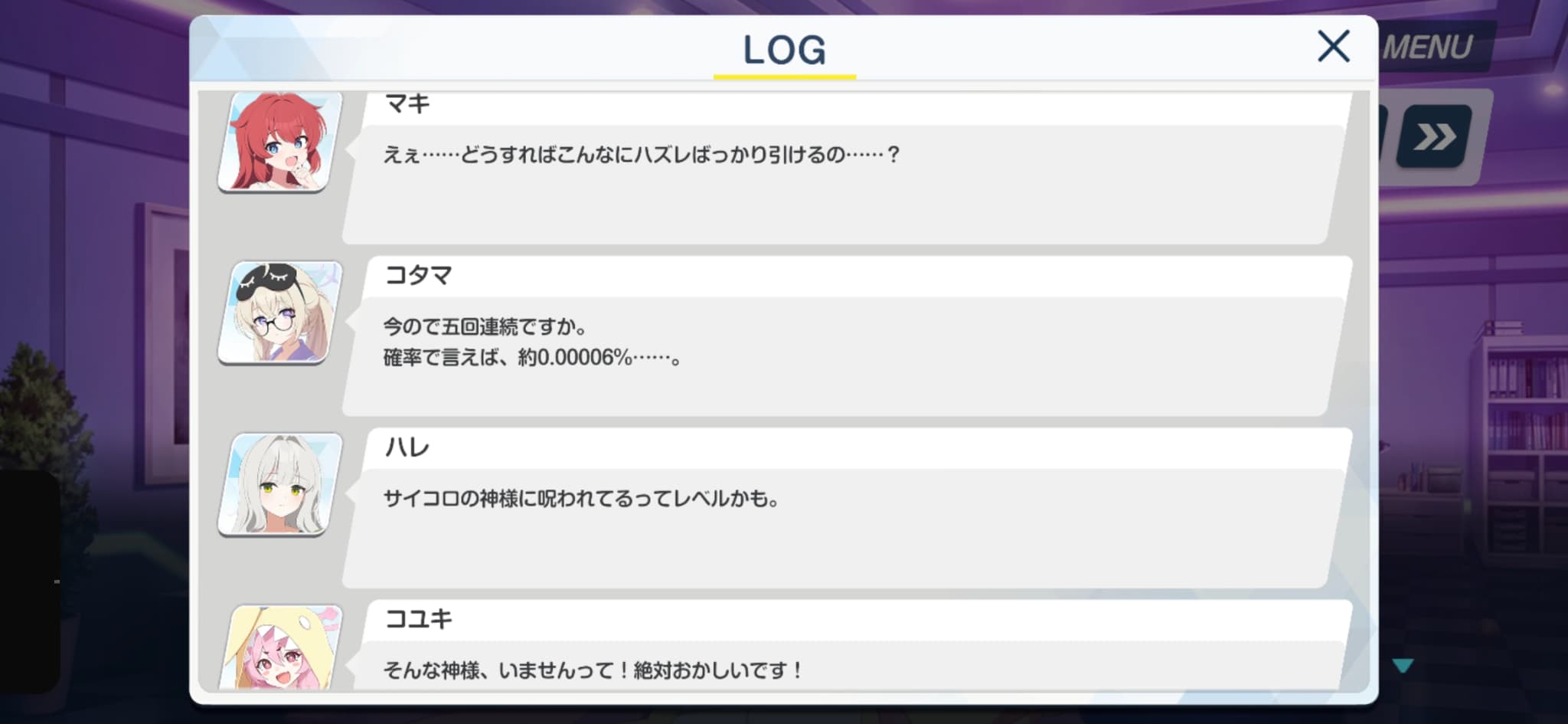Tap the double-arrow skip icon

[1434, 136]
